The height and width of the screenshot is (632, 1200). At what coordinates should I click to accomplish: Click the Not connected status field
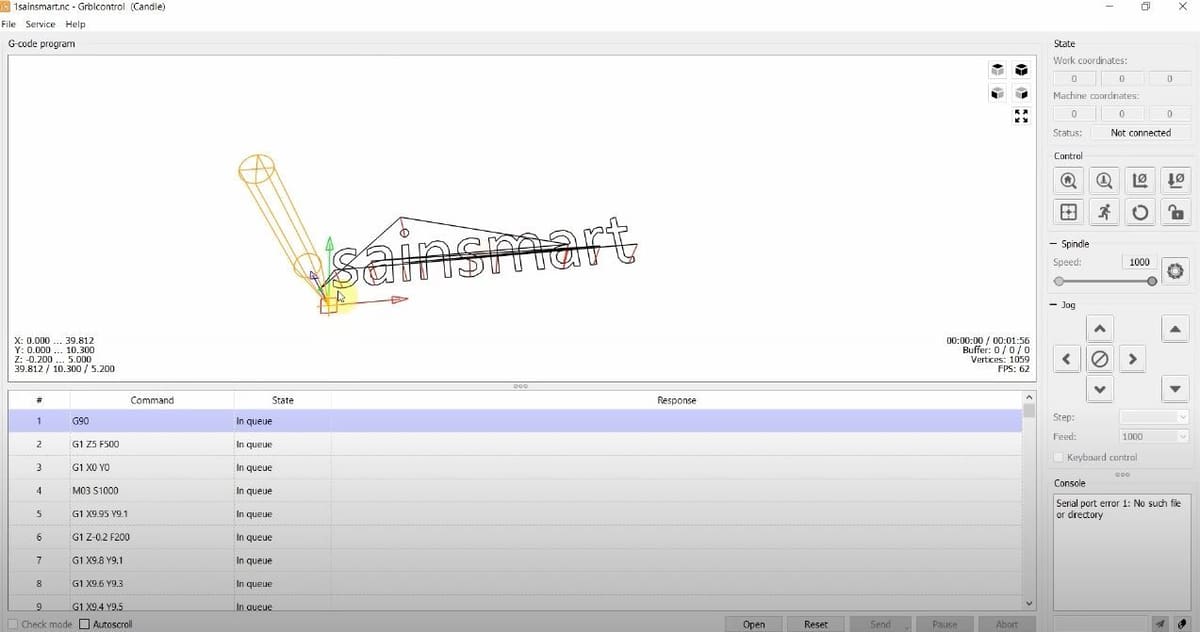click(1140, 132)
